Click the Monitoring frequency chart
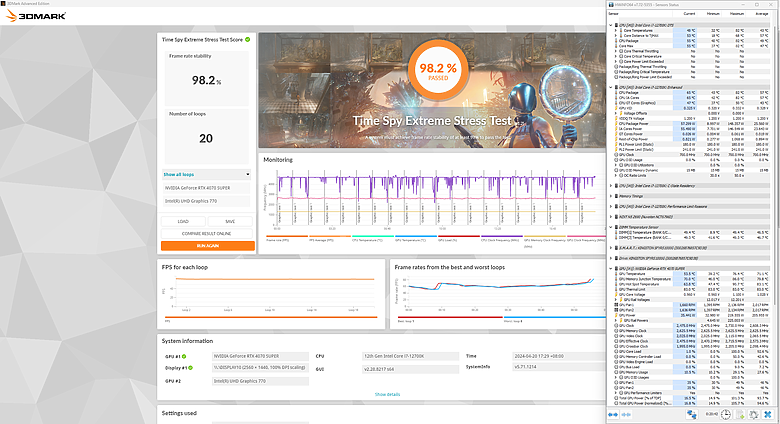The height and width of the screenshot is (424, 780). pos(436,197)
